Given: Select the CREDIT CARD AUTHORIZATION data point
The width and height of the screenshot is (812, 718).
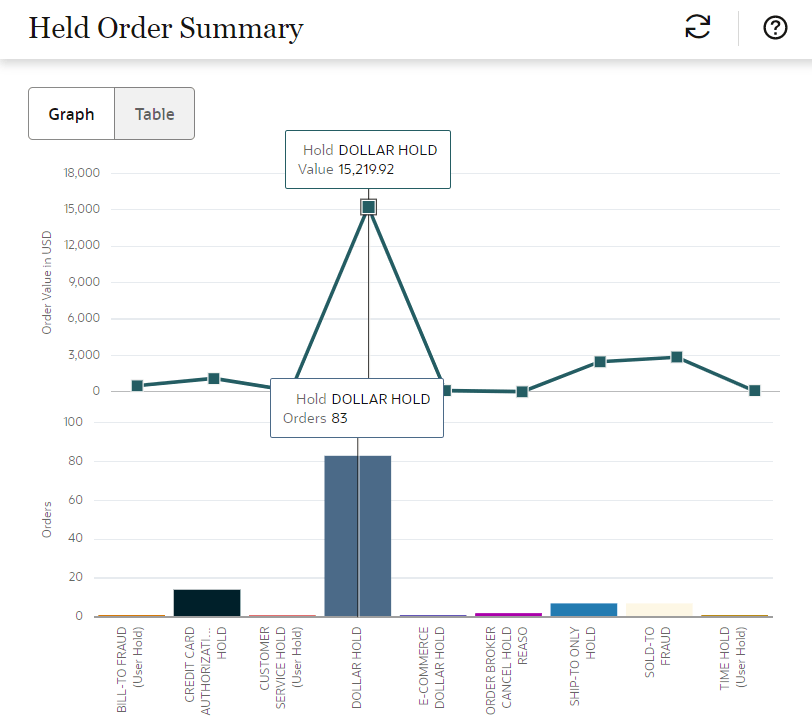Looking at the screenshot, I should (214, 378).
